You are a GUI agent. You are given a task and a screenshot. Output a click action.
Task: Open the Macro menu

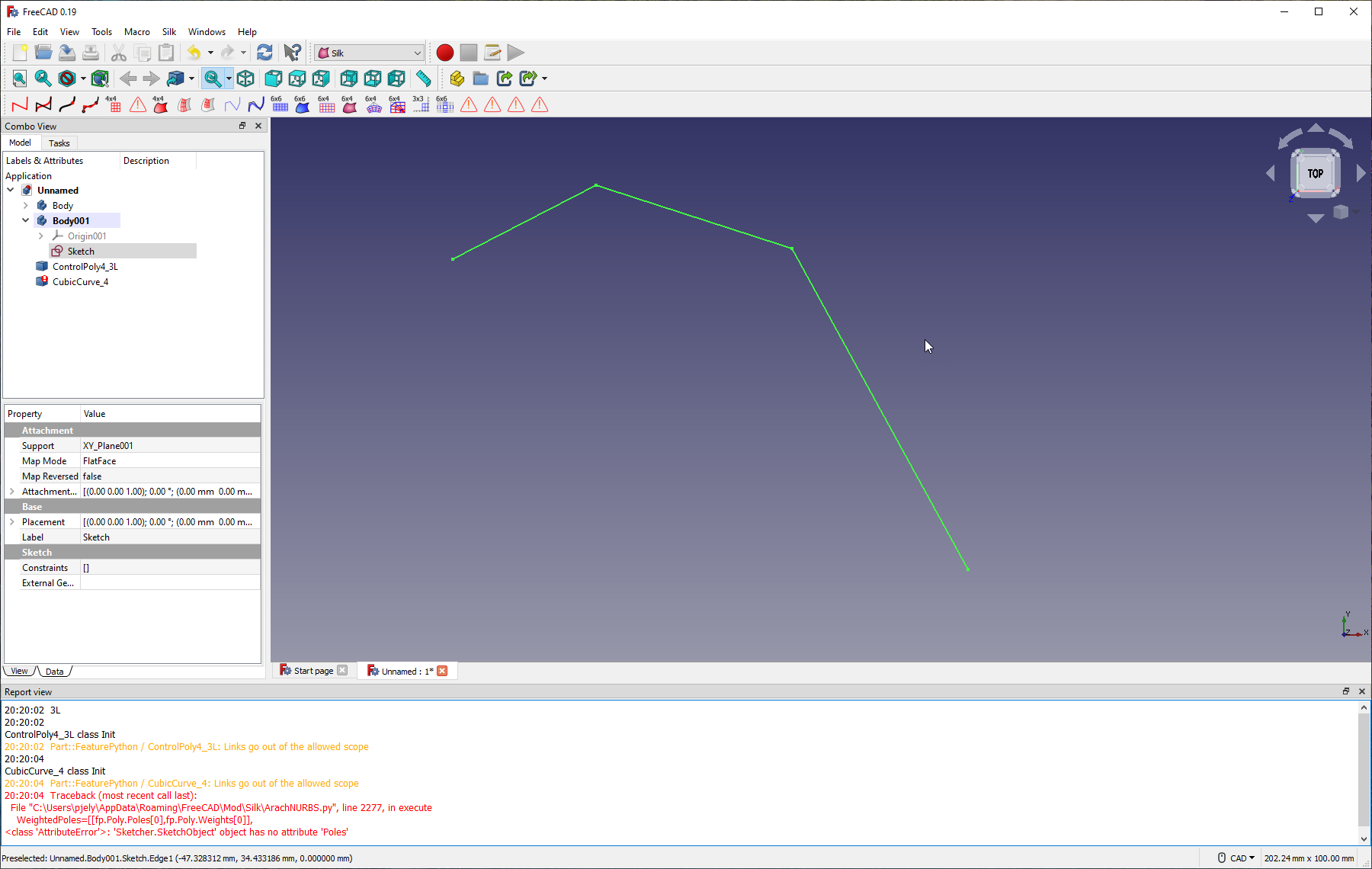pyautogui.click(x=137, y=32)
